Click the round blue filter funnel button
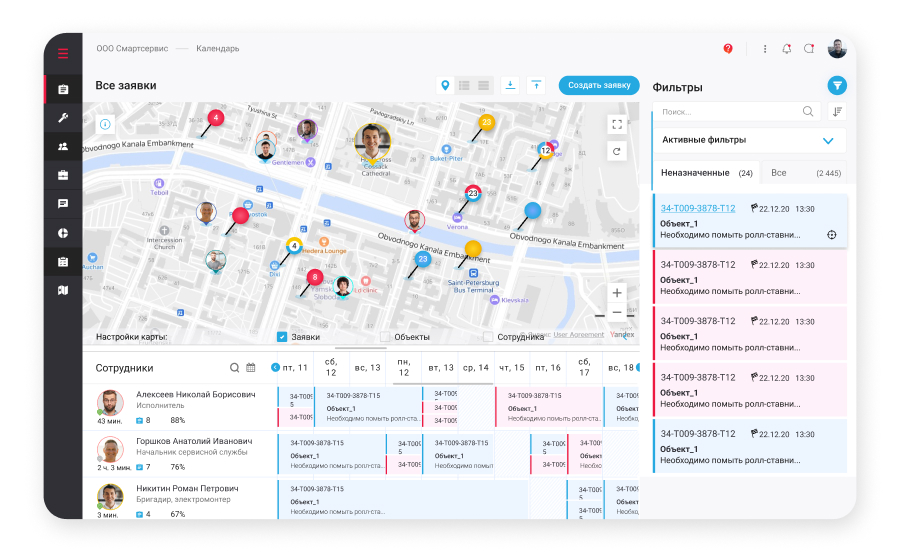900x552 pixels. (x=837, y=86)
